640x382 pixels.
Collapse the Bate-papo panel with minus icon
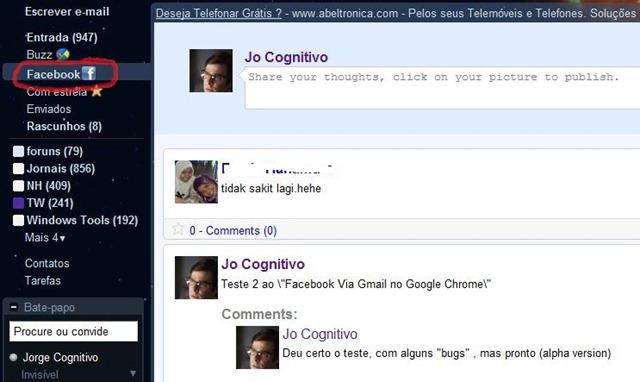pyautogui.click(x=14, y=307)
